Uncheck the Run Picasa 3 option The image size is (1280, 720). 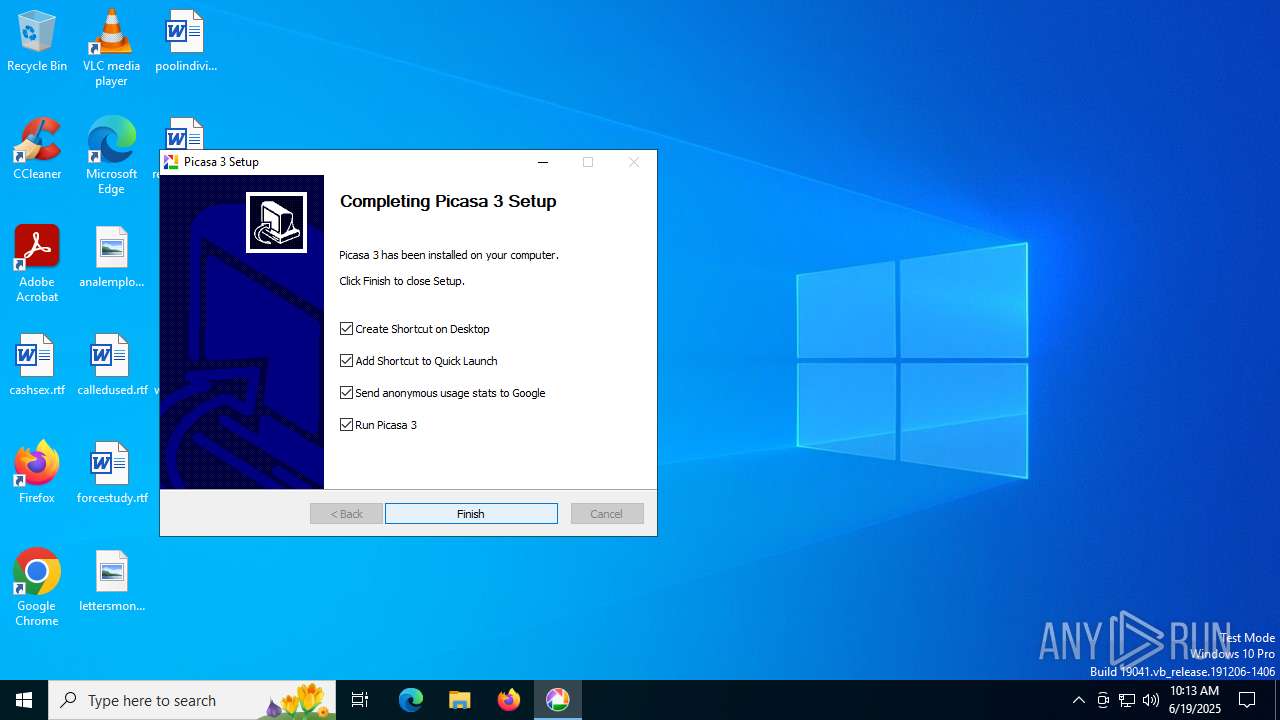coord(347,425)
